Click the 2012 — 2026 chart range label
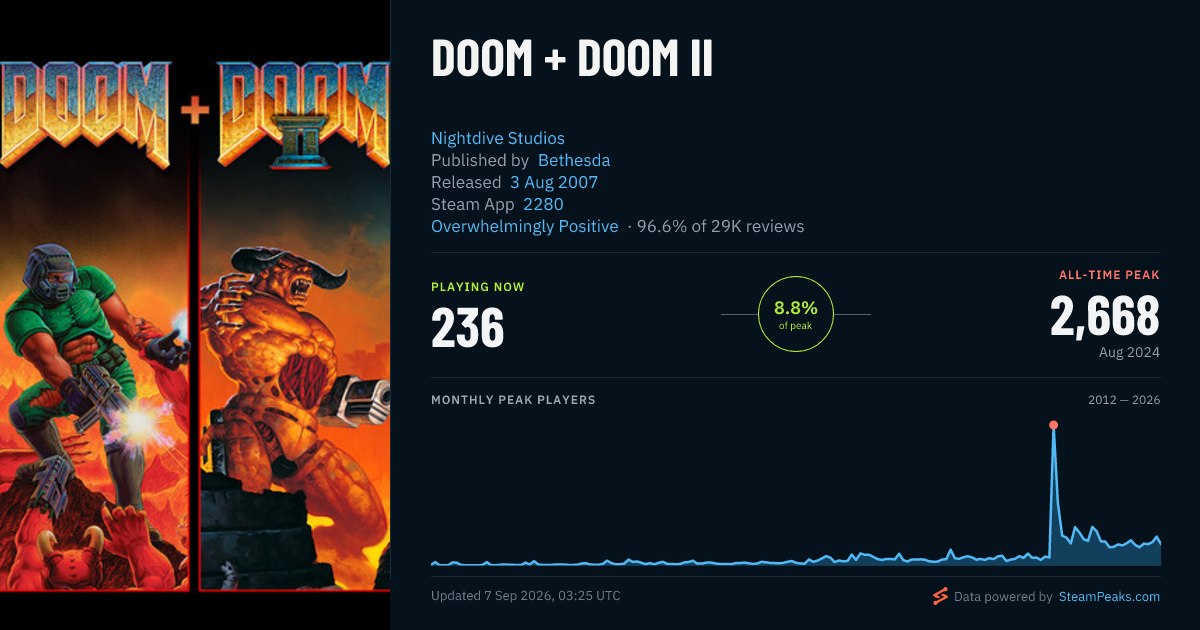The width and height of the screenshot is (1200, 630). click(x=1124, y=400)
